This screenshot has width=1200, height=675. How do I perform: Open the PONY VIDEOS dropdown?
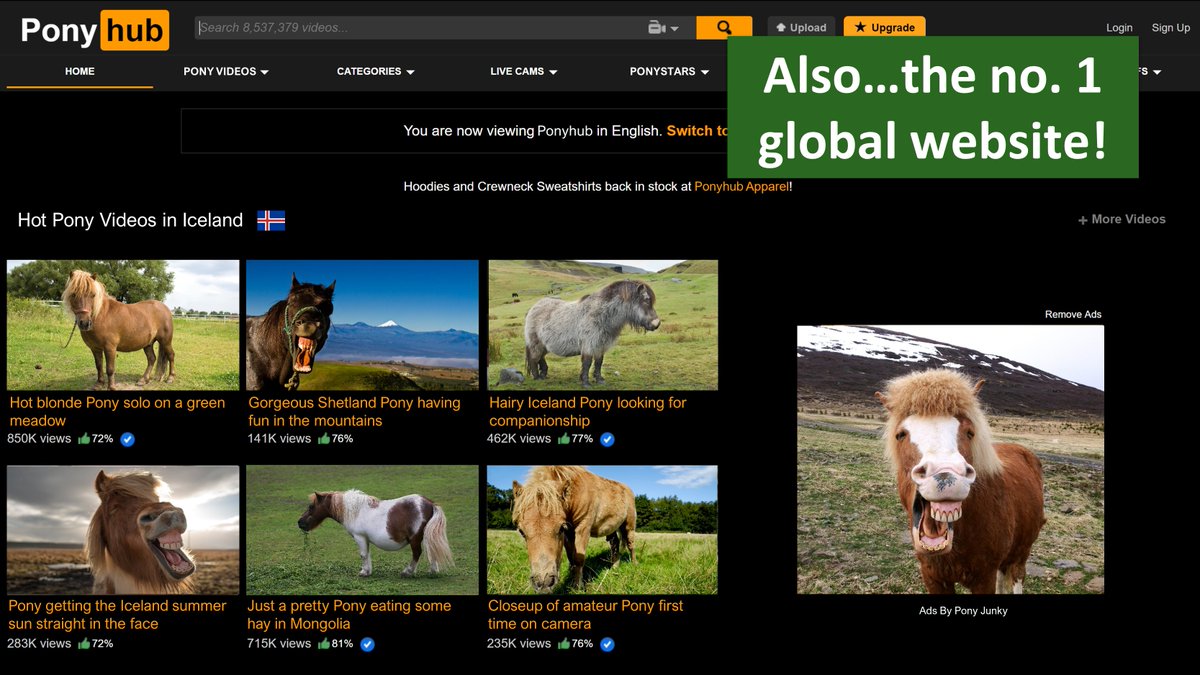pyautogui.click(x=225, y=71)
